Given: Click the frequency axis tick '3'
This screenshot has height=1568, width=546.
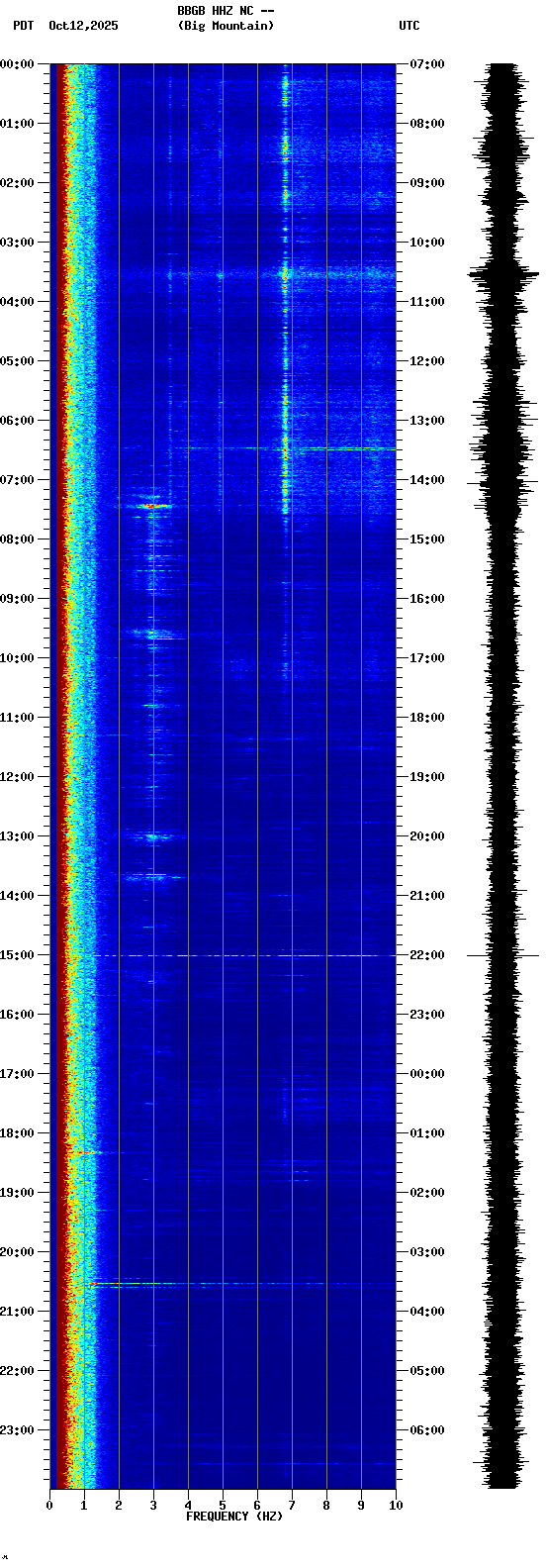Looking at the screenshot, I should click(153, 1506).
